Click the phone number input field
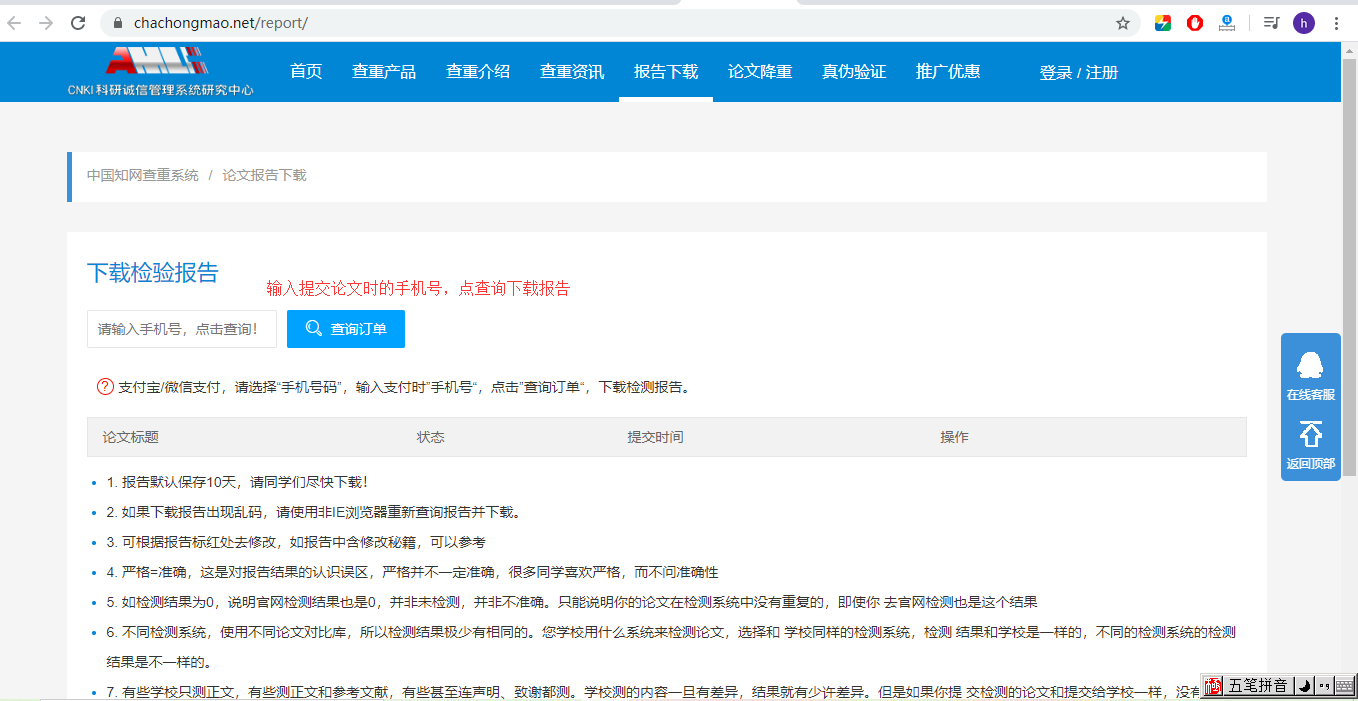Screen dimensions: 1358x701 point(181,328)
